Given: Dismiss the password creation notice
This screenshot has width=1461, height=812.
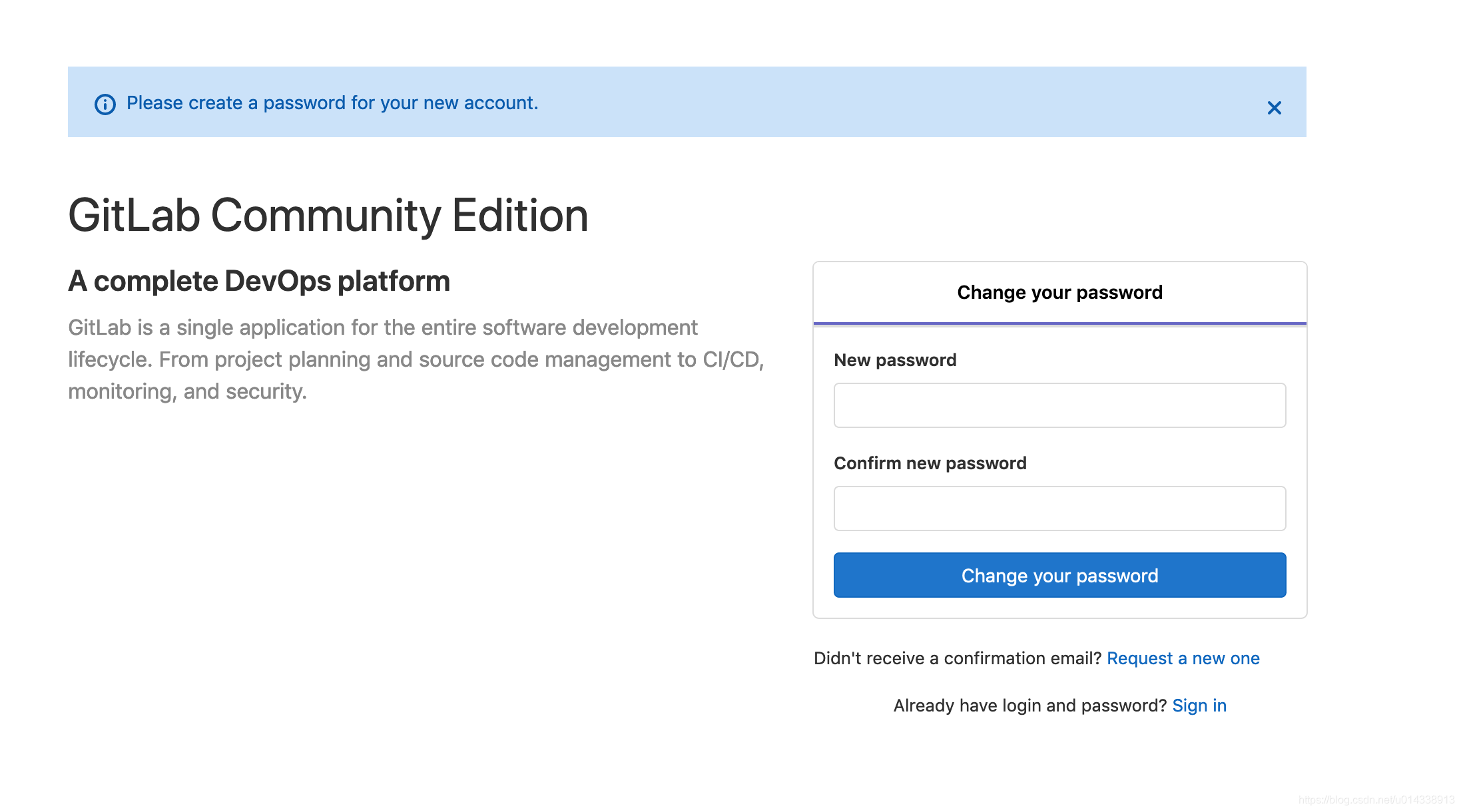Looking at the screenshot, I should [x=1274, y=107].
